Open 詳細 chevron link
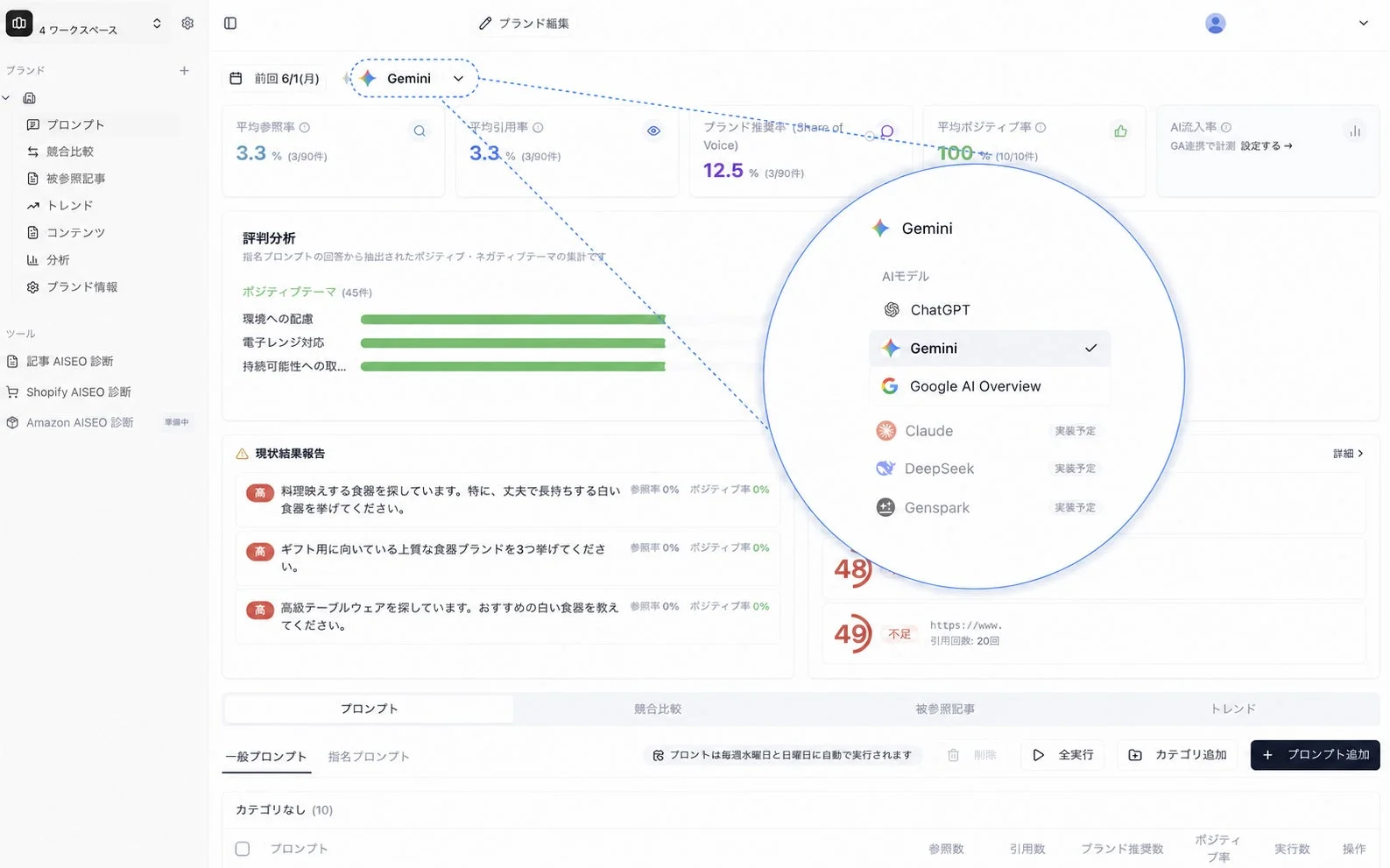 (x=1348, y=454)
